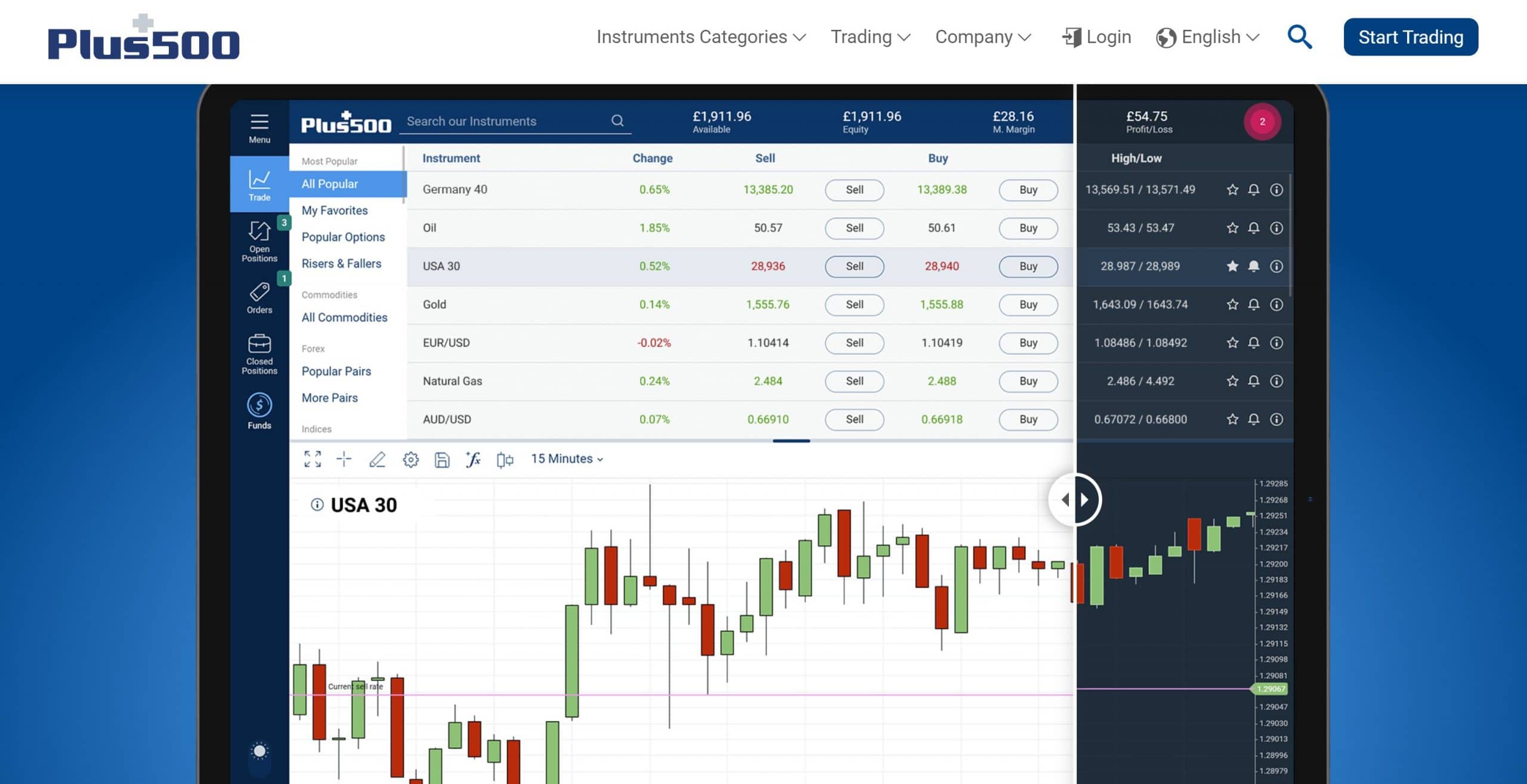1527x784 pixels.
Task: Open info for AUD/USD row
Action: 1276,419
